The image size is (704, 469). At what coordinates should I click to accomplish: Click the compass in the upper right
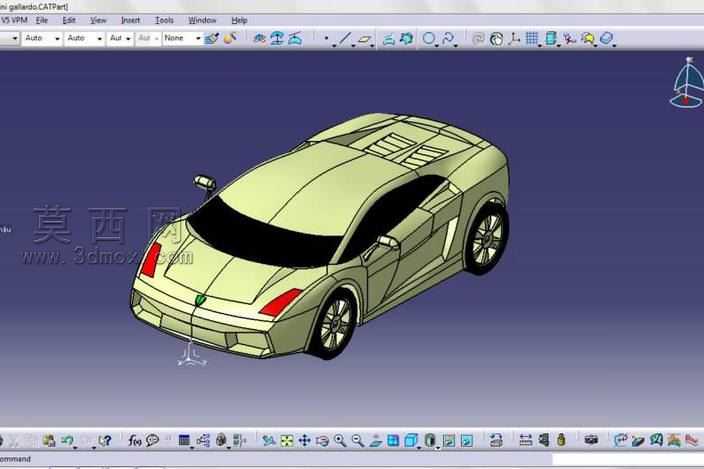click(687, 83)
